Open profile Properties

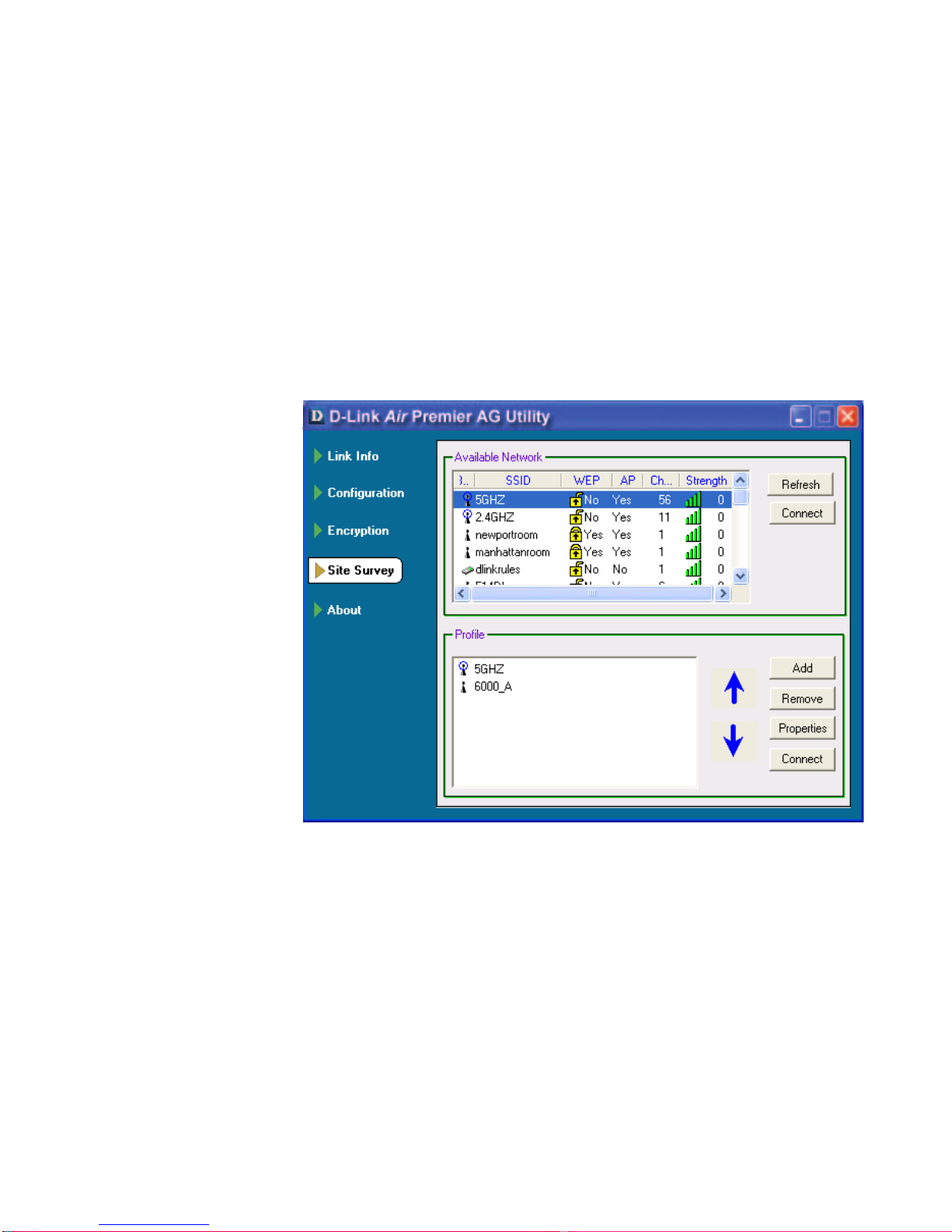click(x=802, y=728)
